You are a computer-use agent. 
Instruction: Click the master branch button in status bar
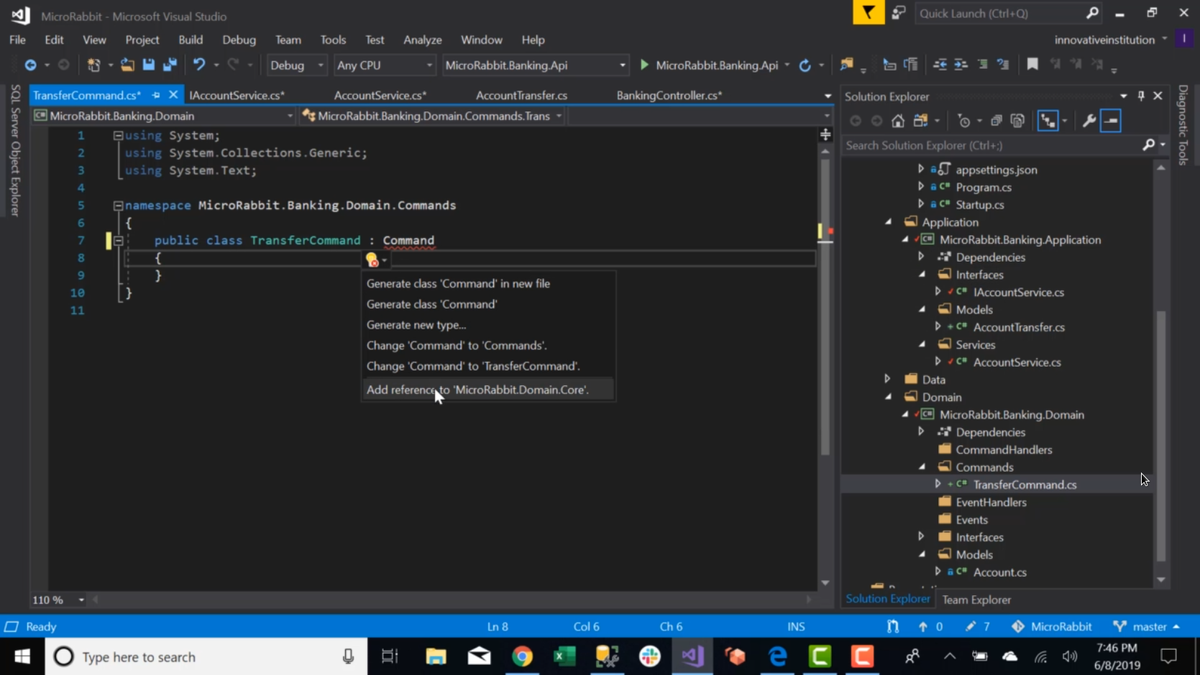[1146, 627]
